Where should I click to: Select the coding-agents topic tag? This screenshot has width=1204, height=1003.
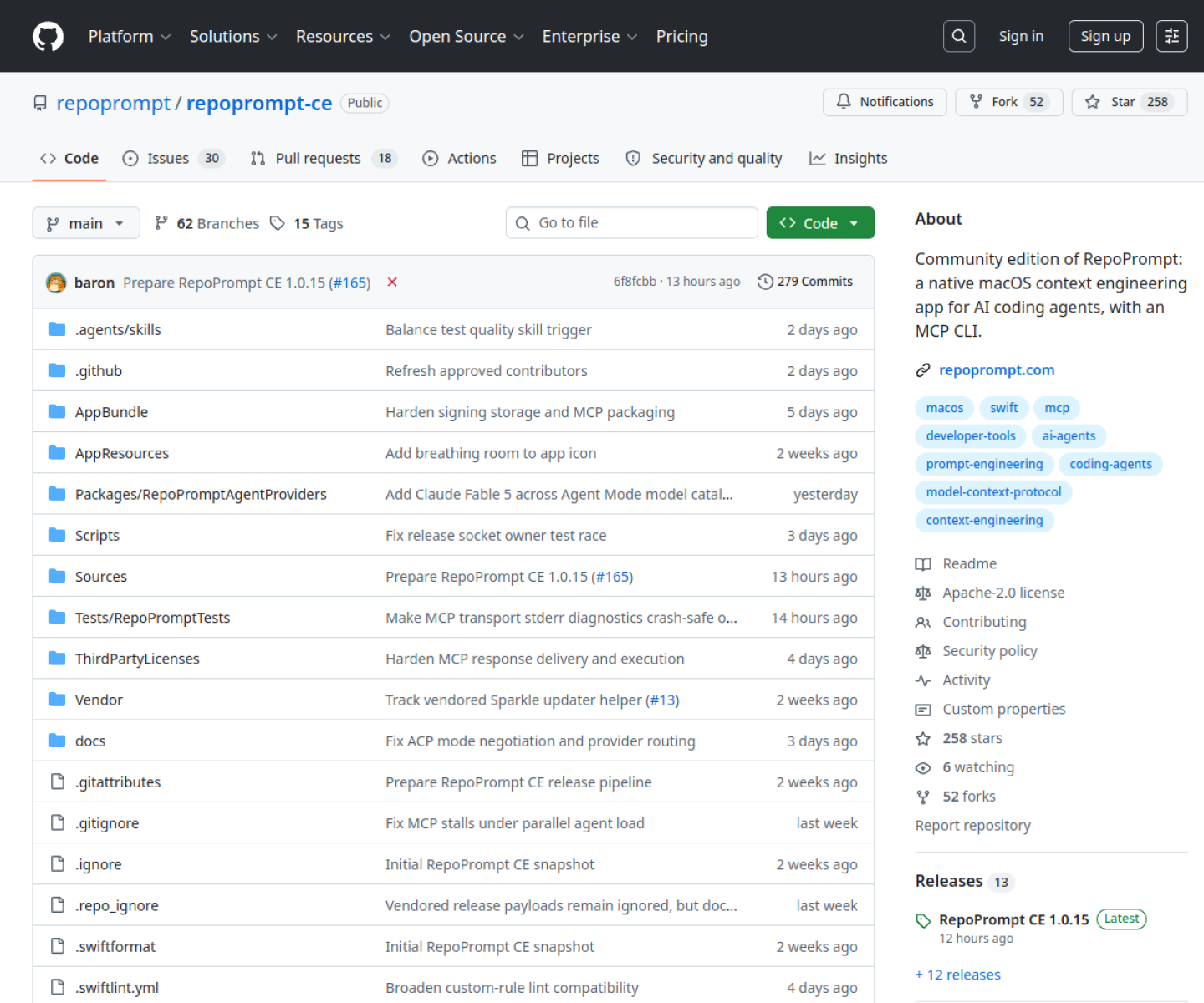[1110, 464]
